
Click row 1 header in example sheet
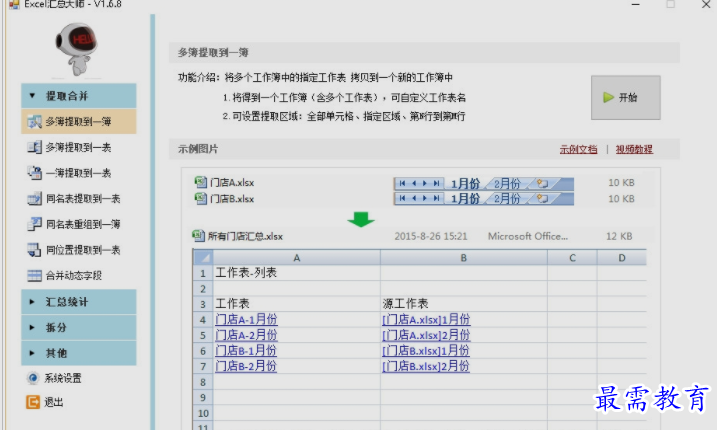point(203,273)
